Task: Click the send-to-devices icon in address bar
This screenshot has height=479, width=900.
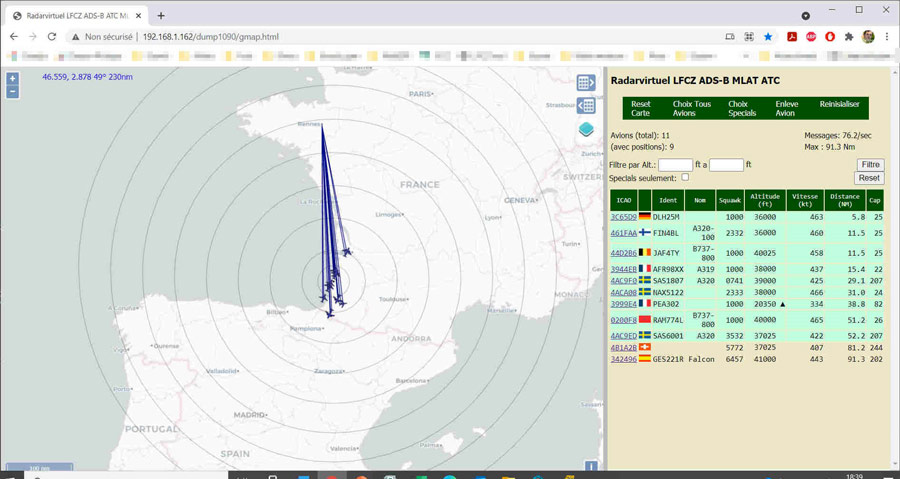Action: coord(730,37)
